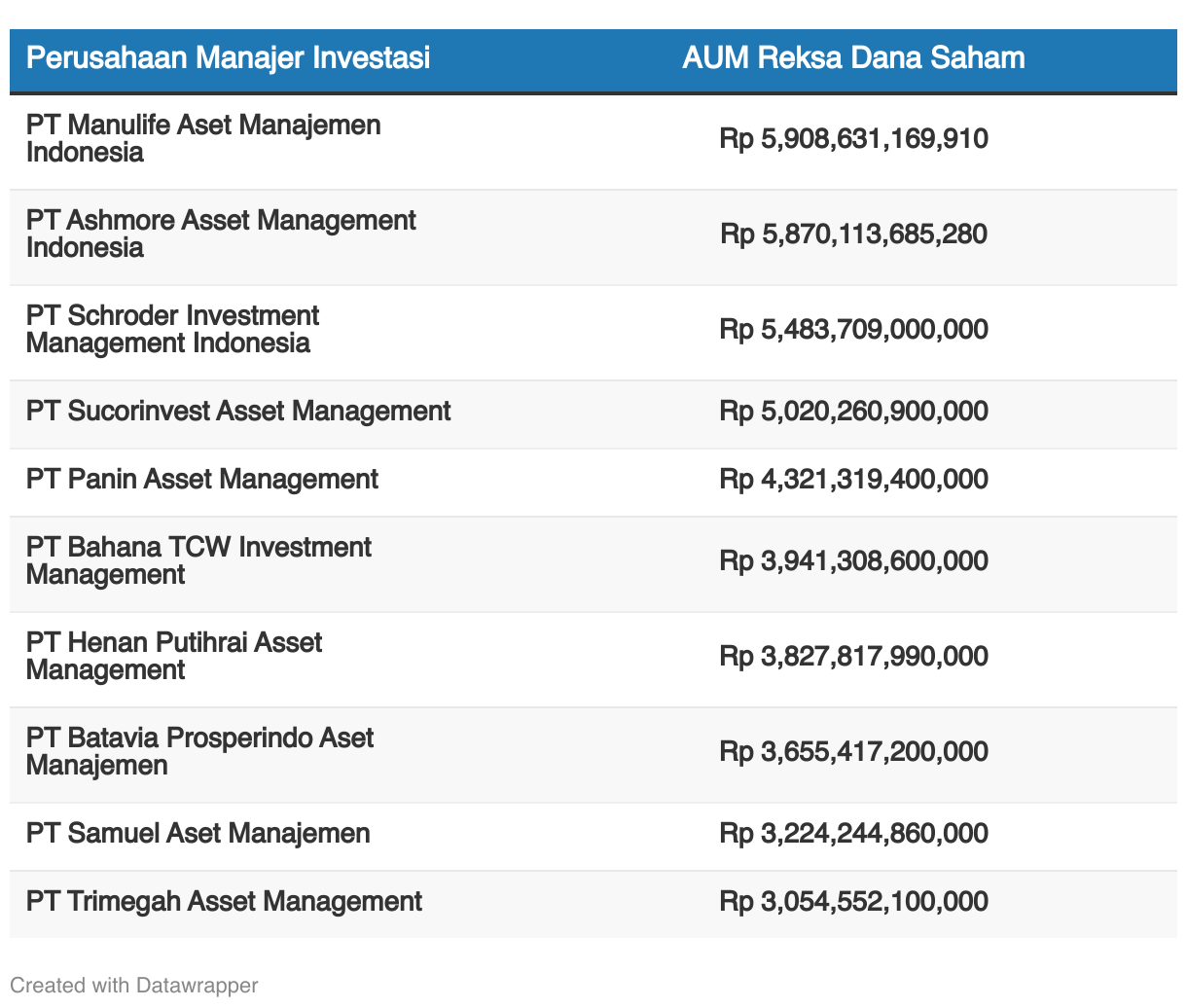Image resolution: width=1187 pixels, height=1008 pixels.
Task: Select PT Sucorinvest Asset Management name
Action: (238, 412)
